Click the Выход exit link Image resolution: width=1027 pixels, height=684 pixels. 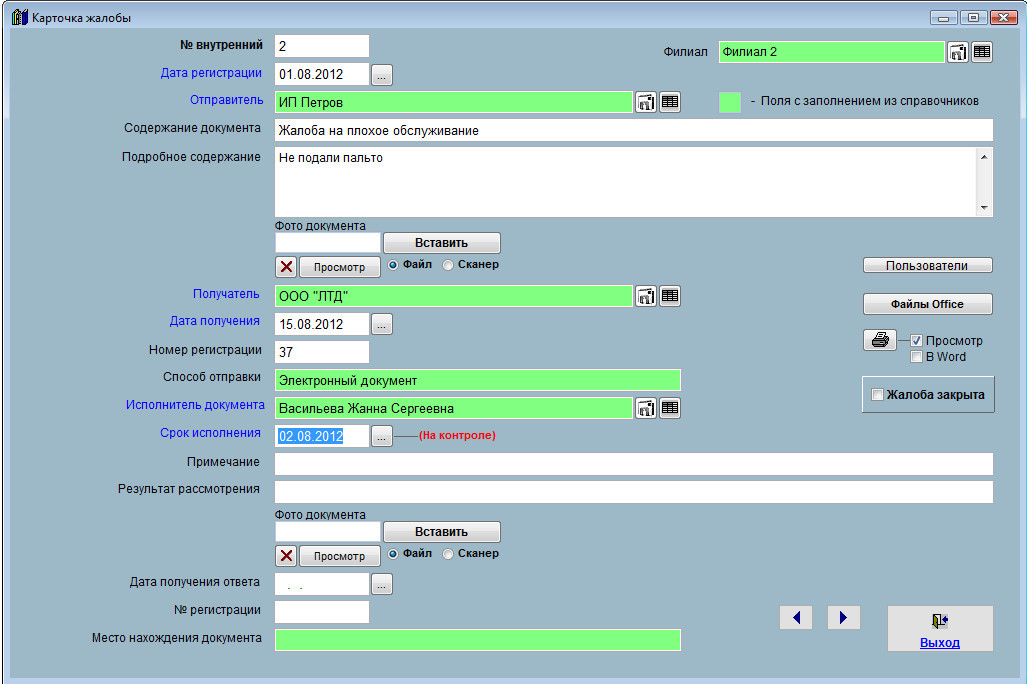939,643
